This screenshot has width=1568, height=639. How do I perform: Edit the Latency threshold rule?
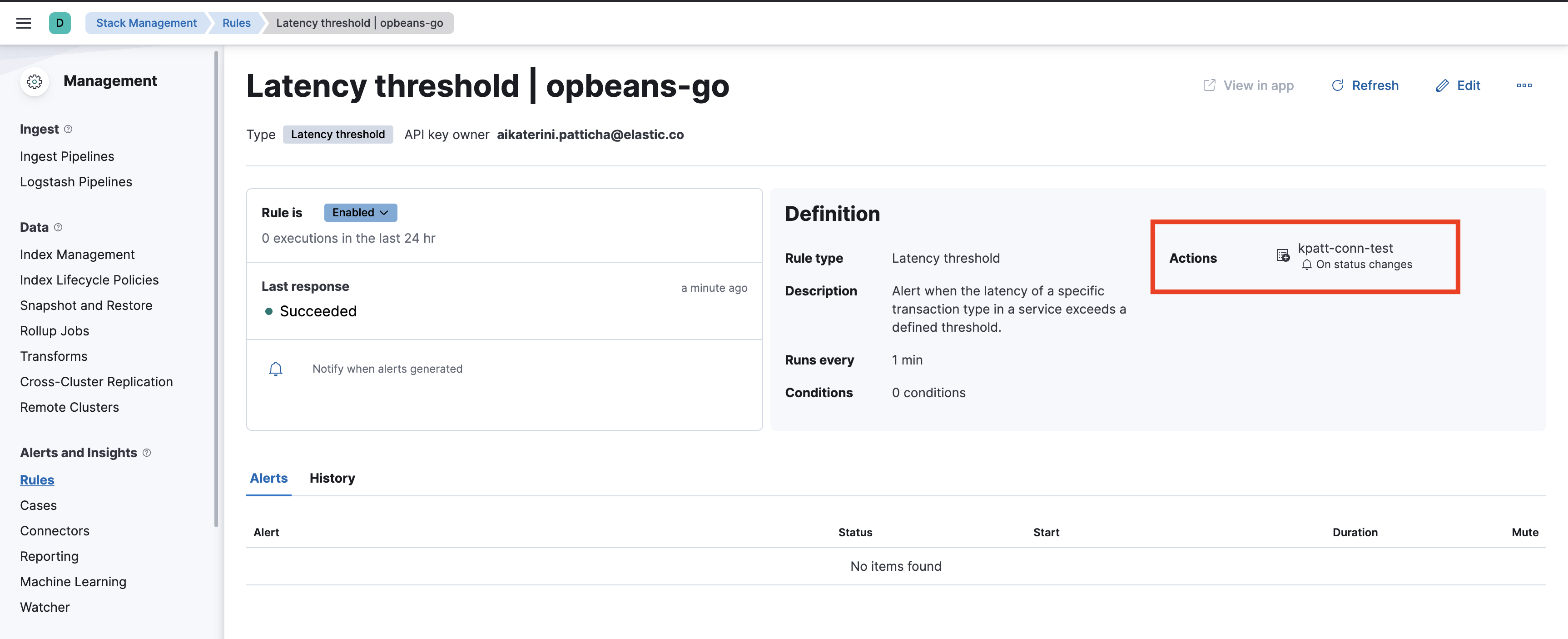coord(1458,85)
